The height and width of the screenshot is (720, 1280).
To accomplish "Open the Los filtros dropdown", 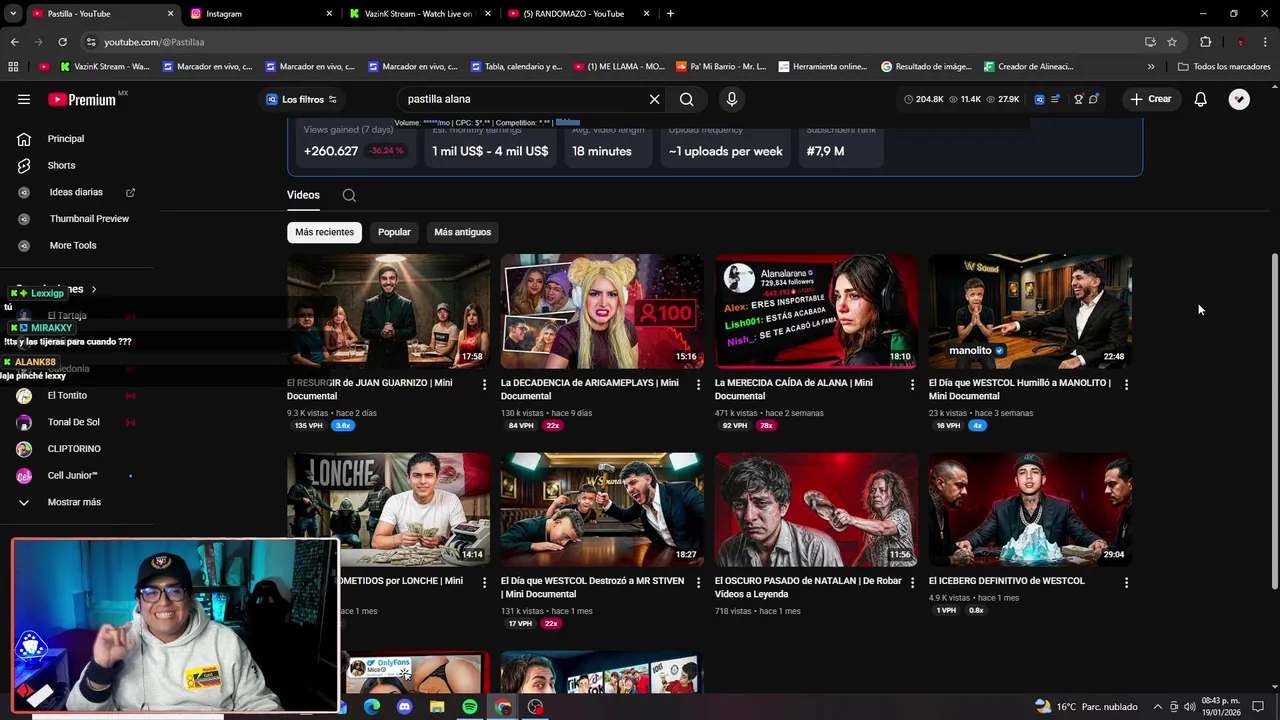I will click(301, 99).
